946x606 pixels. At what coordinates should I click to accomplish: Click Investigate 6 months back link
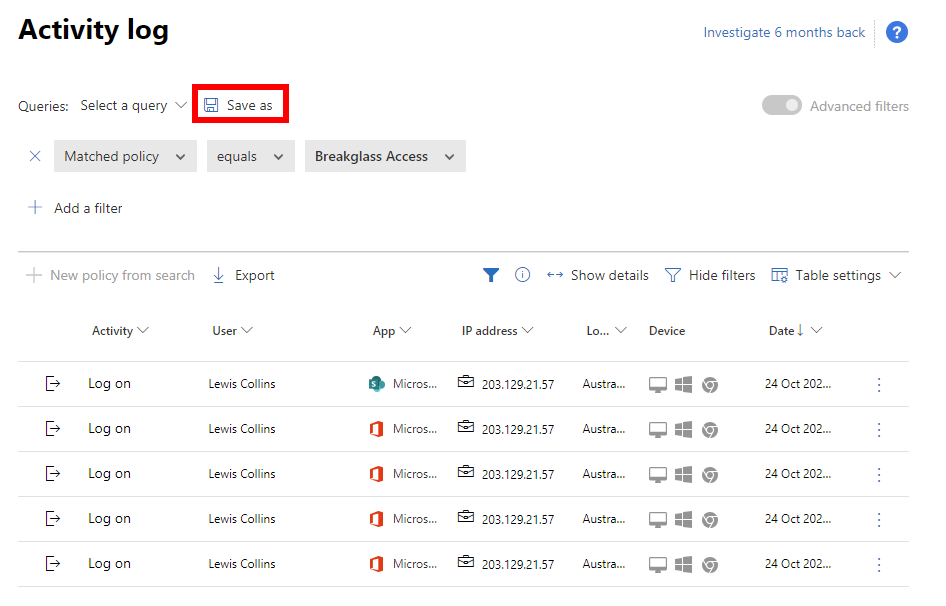(x=784, y=32)
